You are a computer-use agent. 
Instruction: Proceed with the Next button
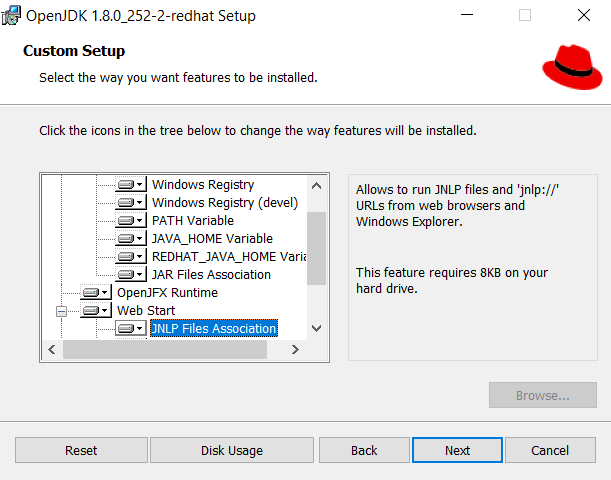coord(457,450)
